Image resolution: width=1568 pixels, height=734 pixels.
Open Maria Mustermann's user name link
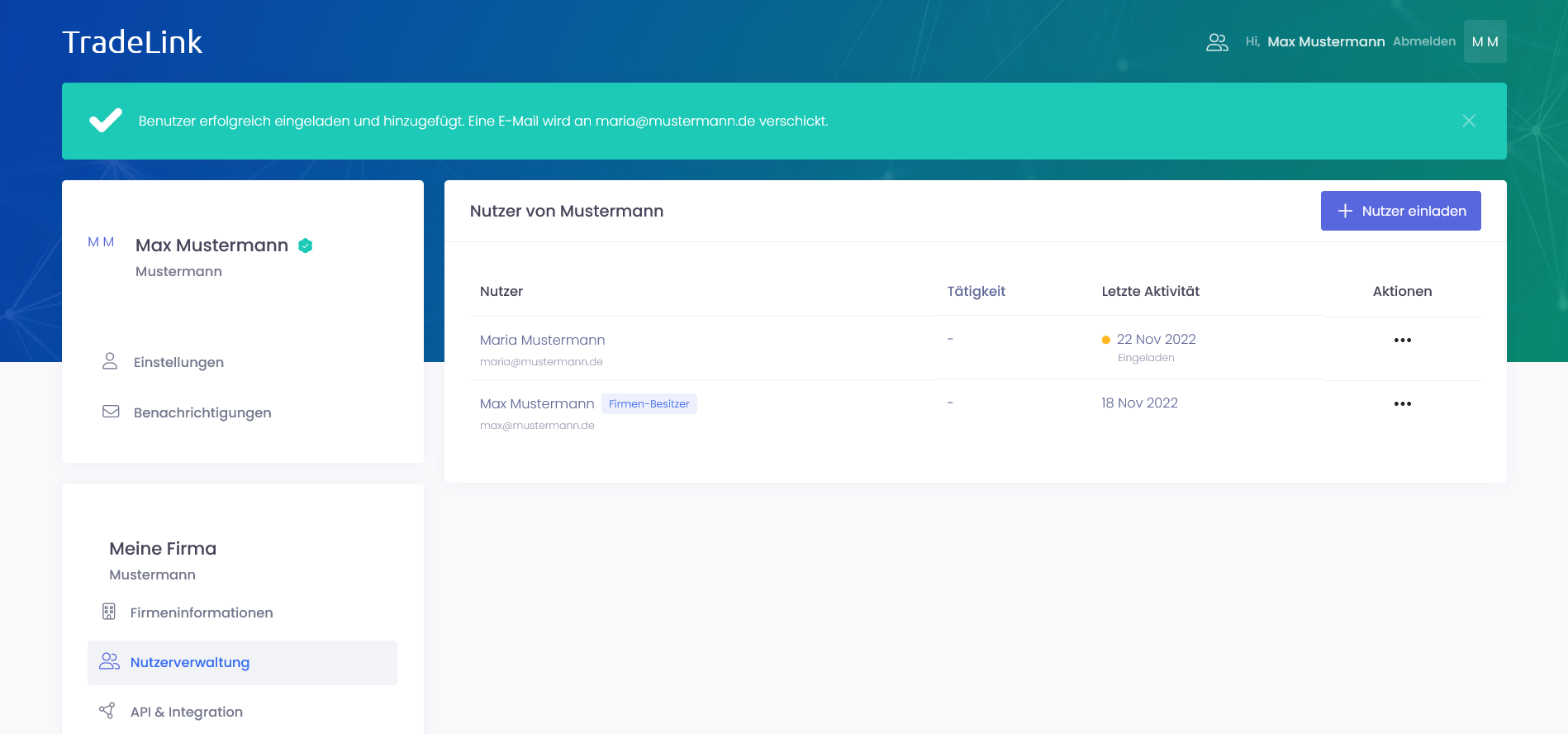pos(542,340)
